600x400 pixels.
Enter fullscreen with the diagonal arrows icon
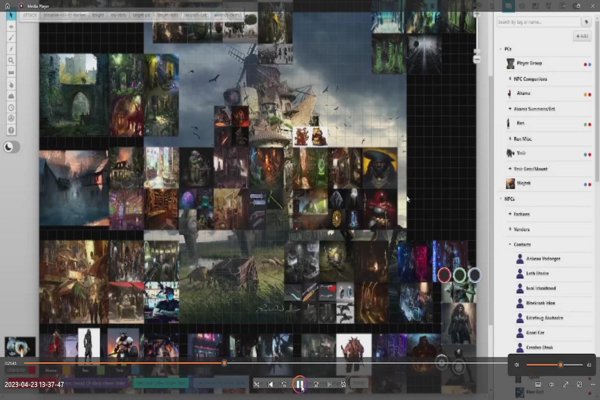click(565, 384)
